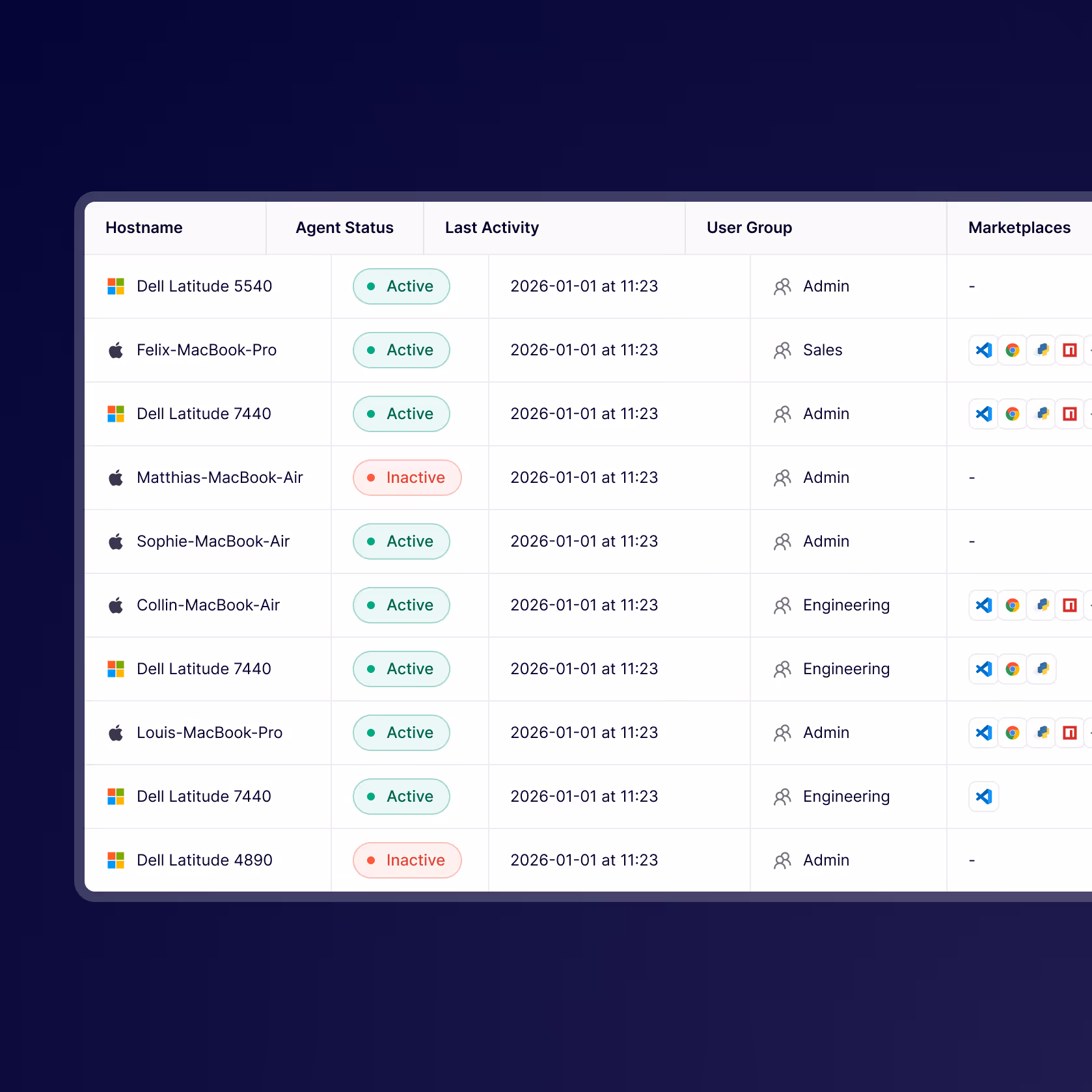Viewport: 1092px width, 1092px height.
Task: Click Admin text in Louis-MacBook-Pro row
Action: (826, 733)
